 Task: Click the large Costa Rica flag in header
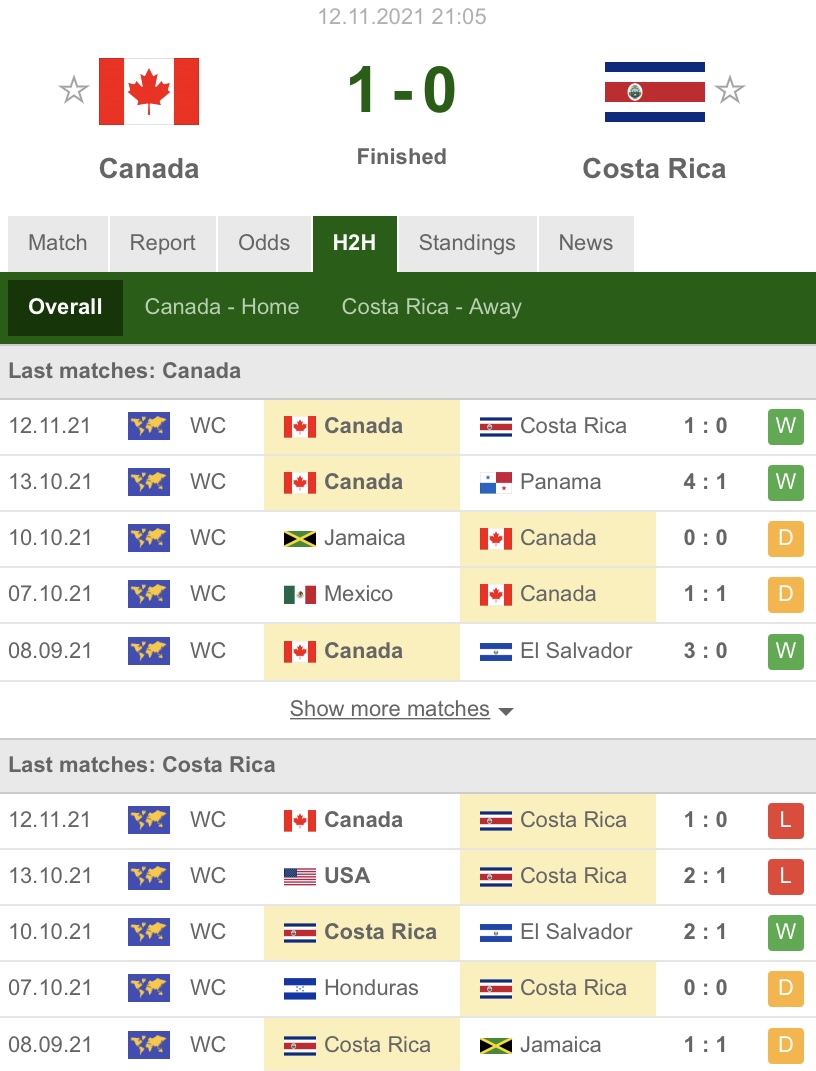pyautogui.click(x=655, y=92)
